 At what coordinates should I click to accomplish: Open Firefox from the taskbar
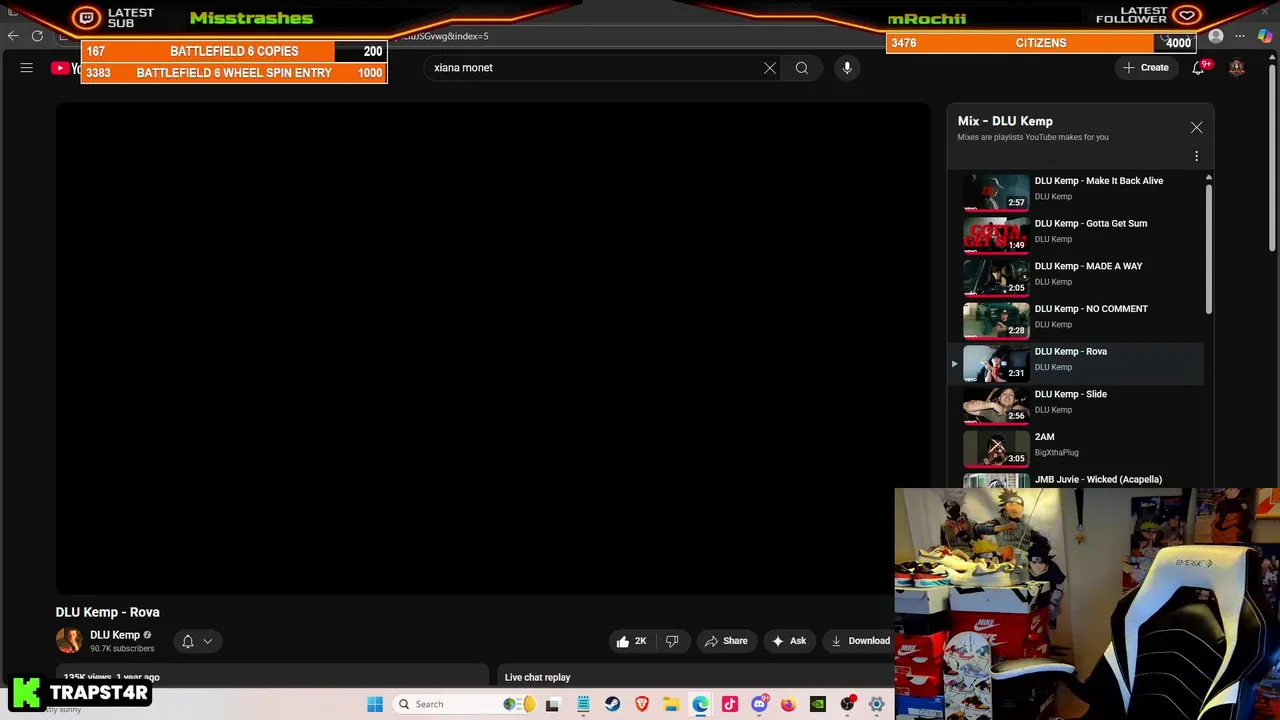click(x=789, y=704)
